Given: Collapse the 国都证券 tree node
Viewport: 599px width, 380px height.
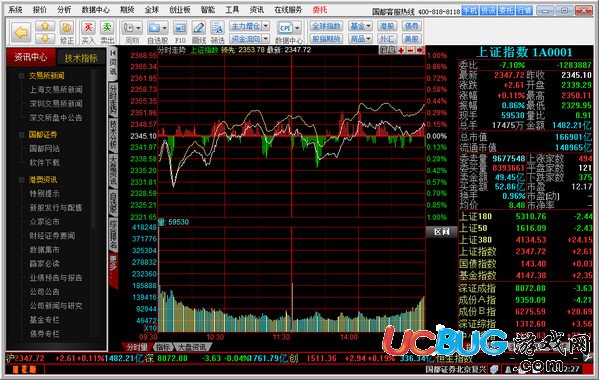Looking at the screenshot, I should click(22, 134).
